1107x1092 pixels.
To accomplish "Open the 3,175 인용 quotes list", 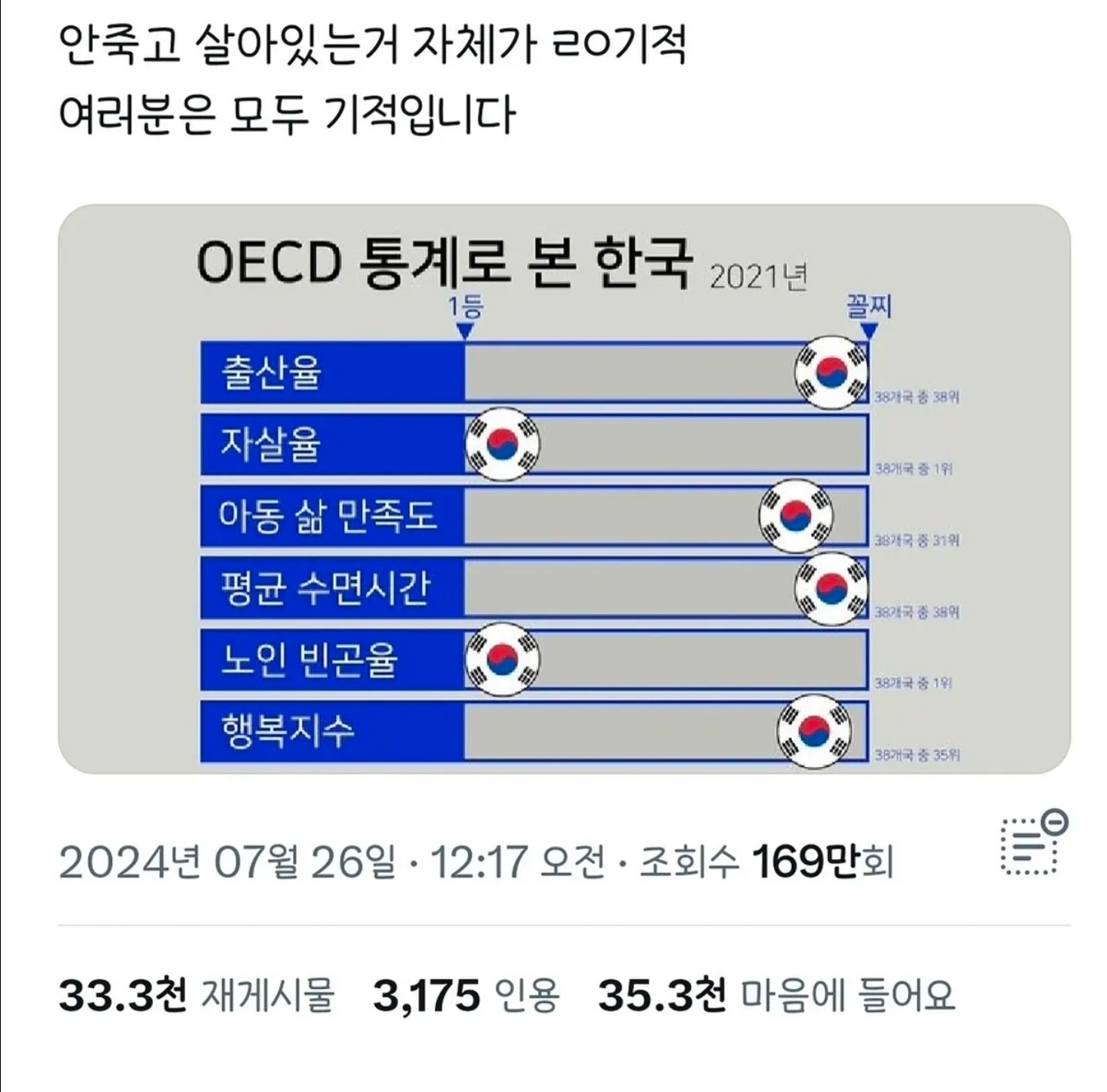I will tap(466, 995).
